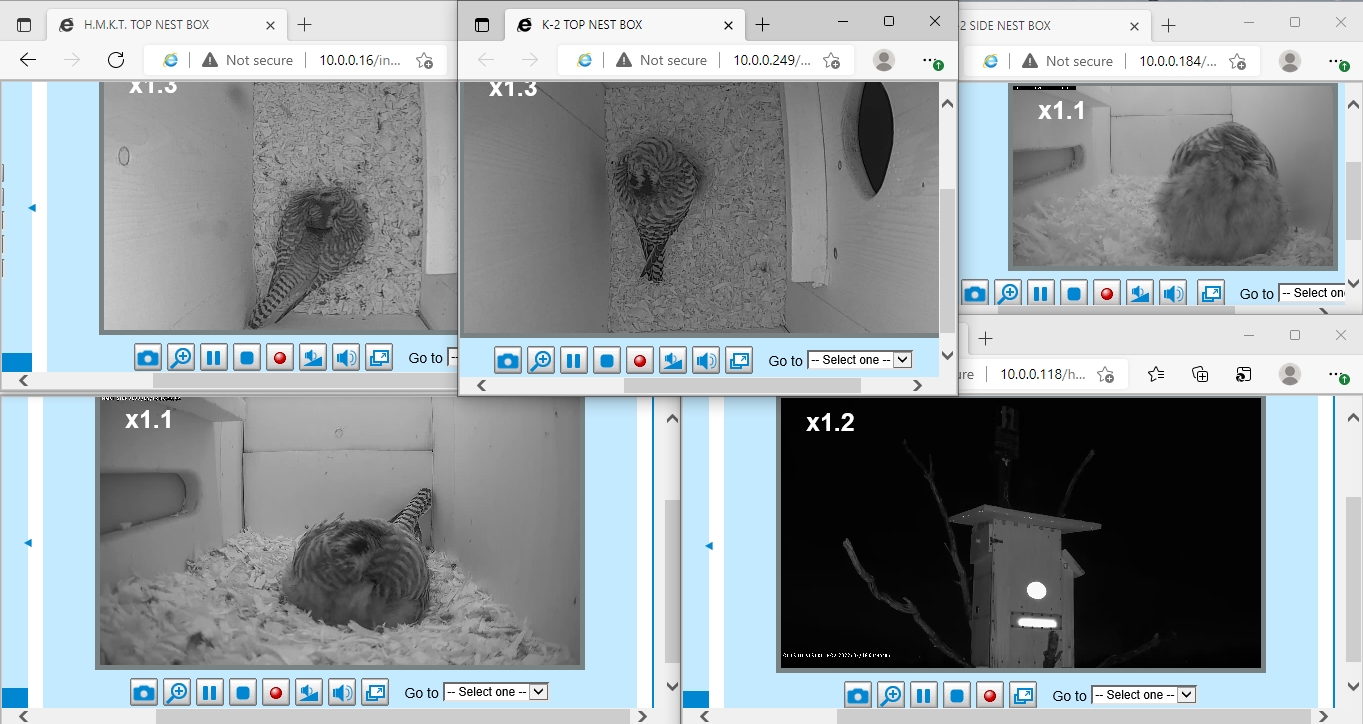Pause the K-2 TOP NEST BOX stream
This screenshot has height=724, width=1363.
click(x=574, y=361)
